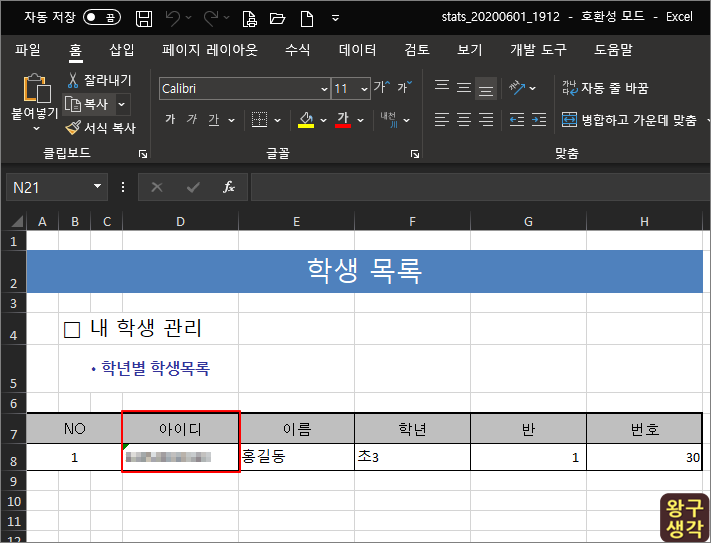Toggle bold 가 formatting
711x543 pixels.
point(170,120)
